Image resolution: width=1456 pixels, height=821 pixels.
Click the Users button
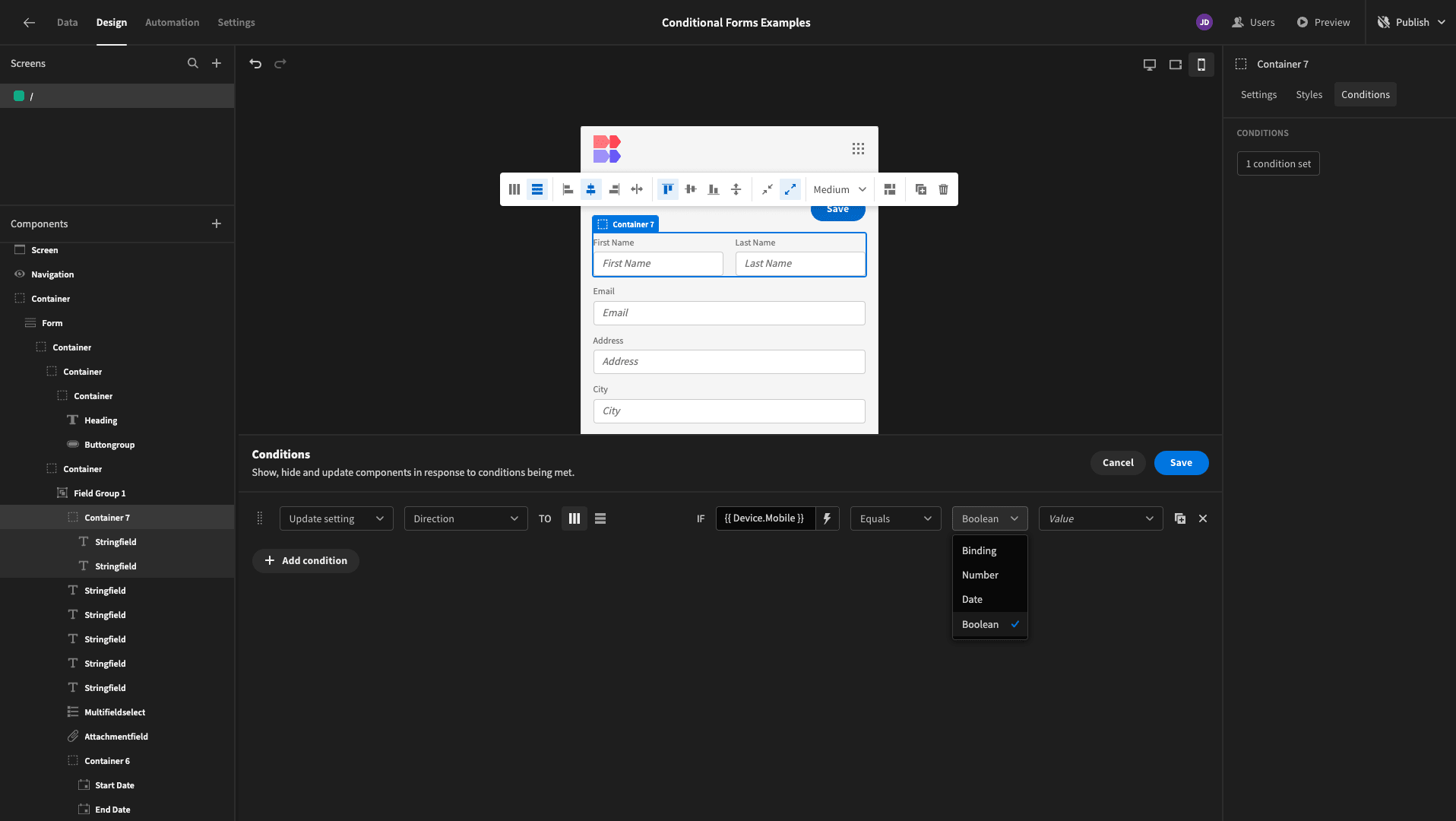(x=1253, y=22)
